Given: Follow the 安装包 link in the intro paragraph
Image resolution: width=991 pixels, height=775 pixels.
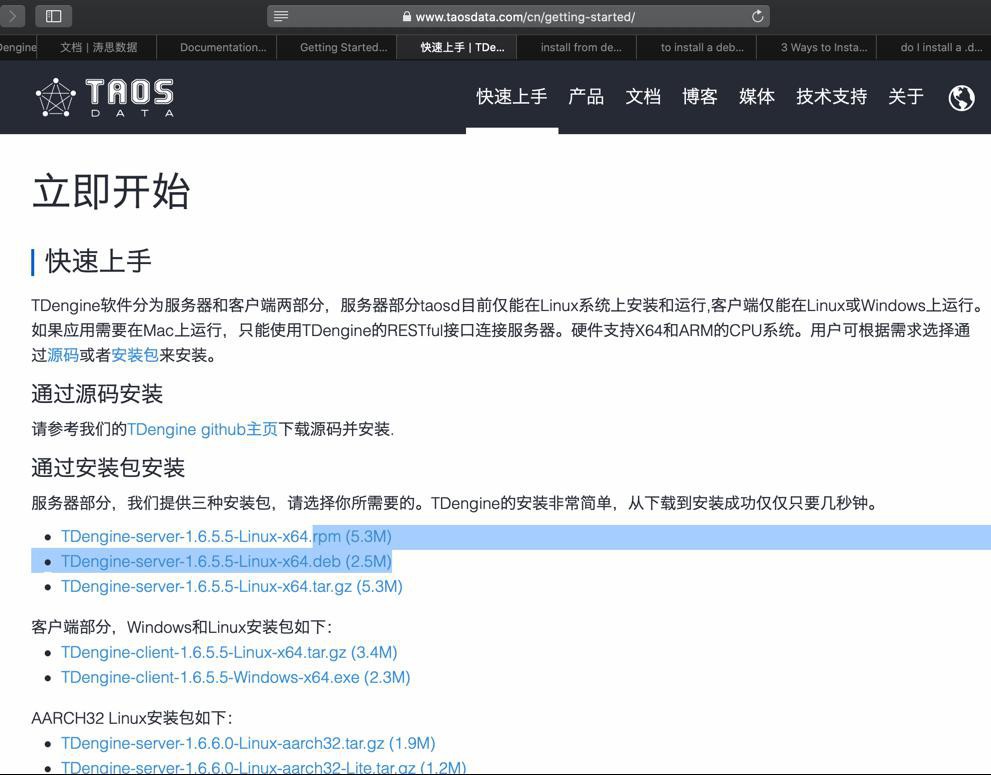Looking at the screenshot, I should pos(135,355).
